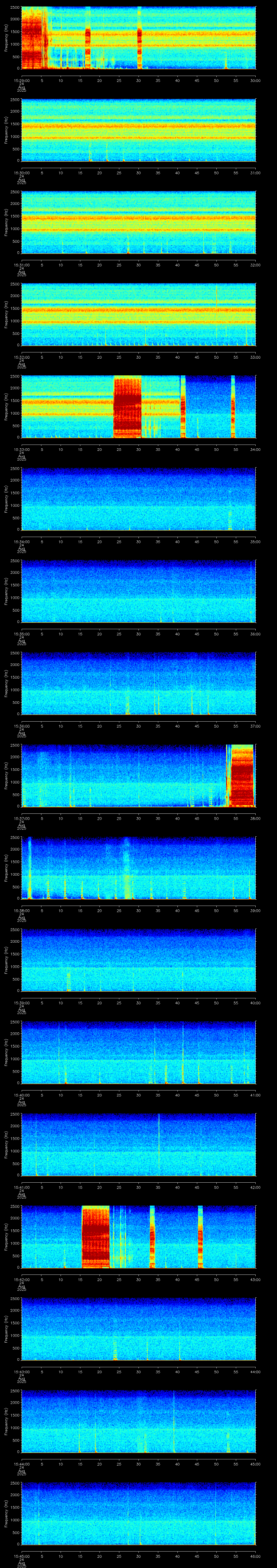Click Frequency (Hz) axis label of 15:29 spectrogram
Image resolution: width=277 pixels, height=1568 pixels.
tap(6, 38)
